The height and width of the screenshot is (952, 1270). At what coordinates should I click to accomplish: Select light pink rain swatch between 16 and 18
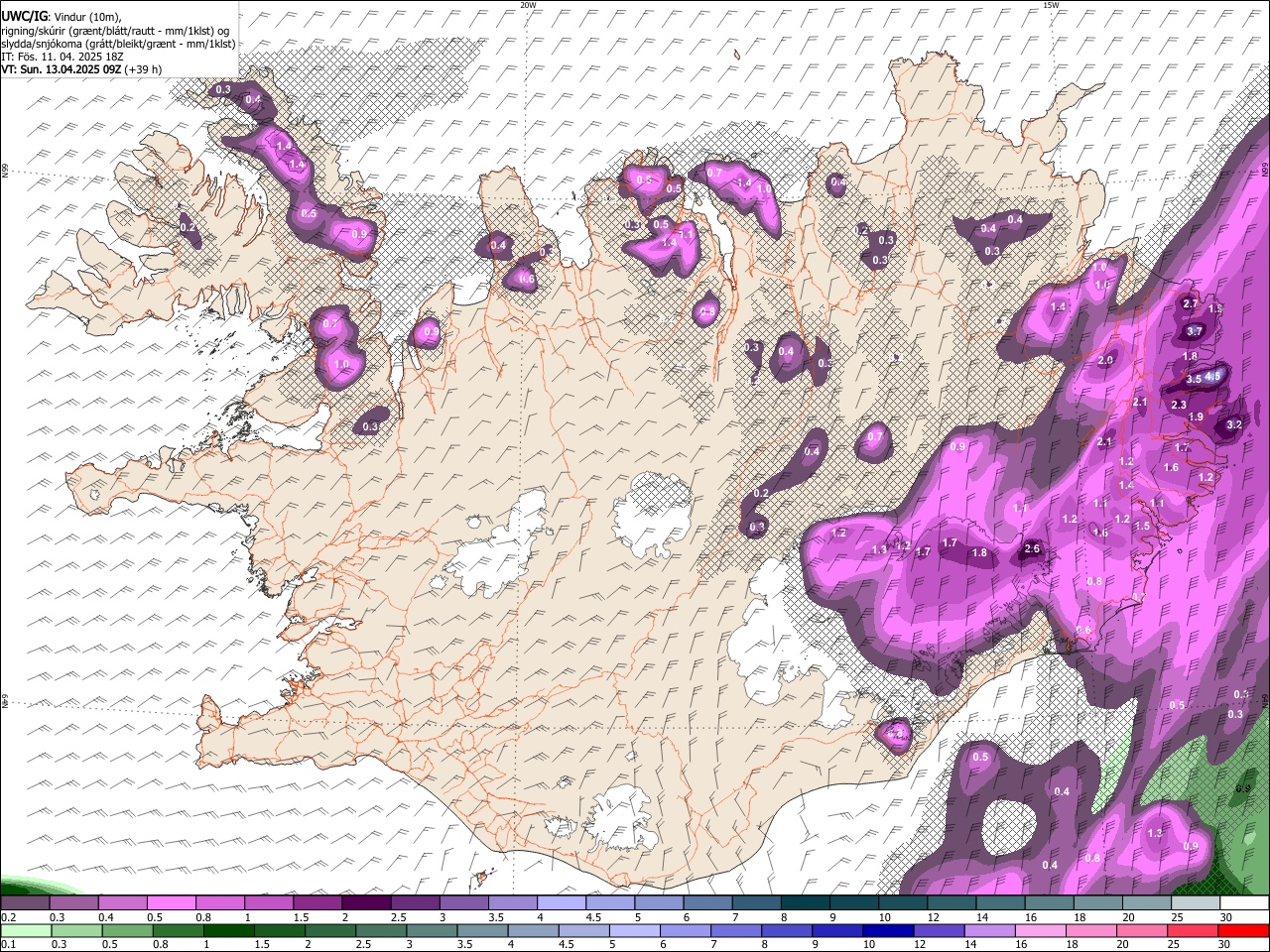point(1039,930)
